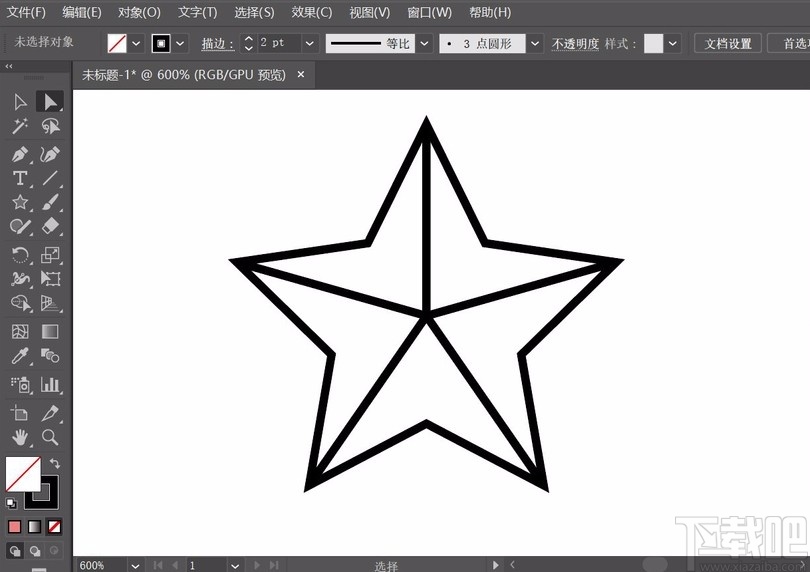Viewport: 810px width, 572px height.
Task: Expand the 样式 style dropdown arrow
Action: (x=672, y=43)
